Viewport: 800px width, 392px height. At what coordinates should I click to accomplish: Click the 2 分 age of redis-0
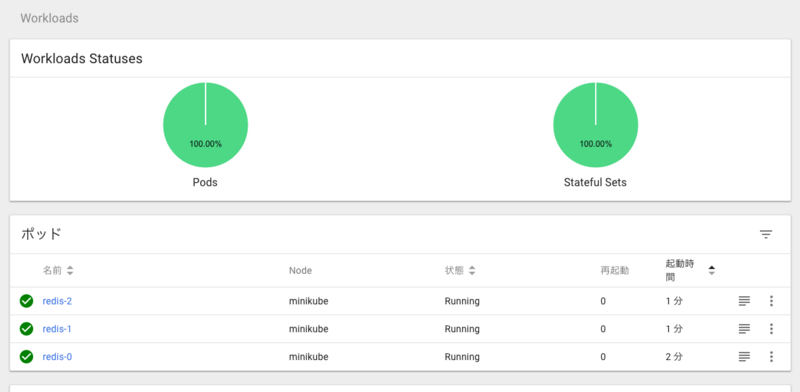pos(674,356)
